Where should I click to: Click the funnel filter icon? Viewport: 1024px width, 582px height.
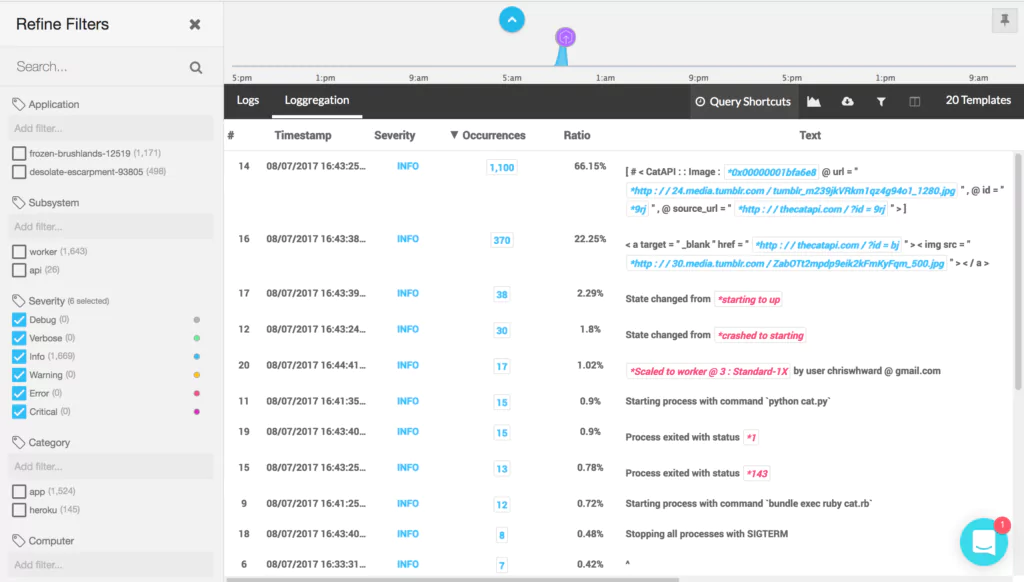pos(881,101)
